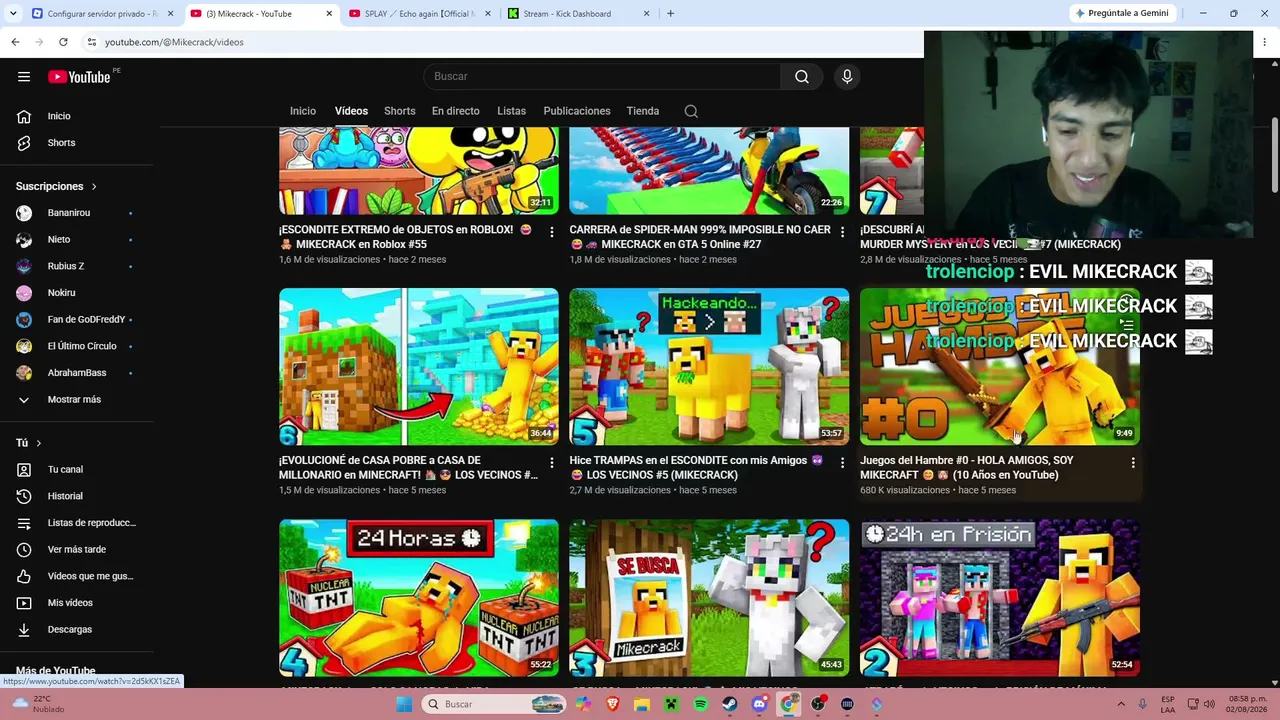Open the Windows Start menu

click(x=404, y=704)
